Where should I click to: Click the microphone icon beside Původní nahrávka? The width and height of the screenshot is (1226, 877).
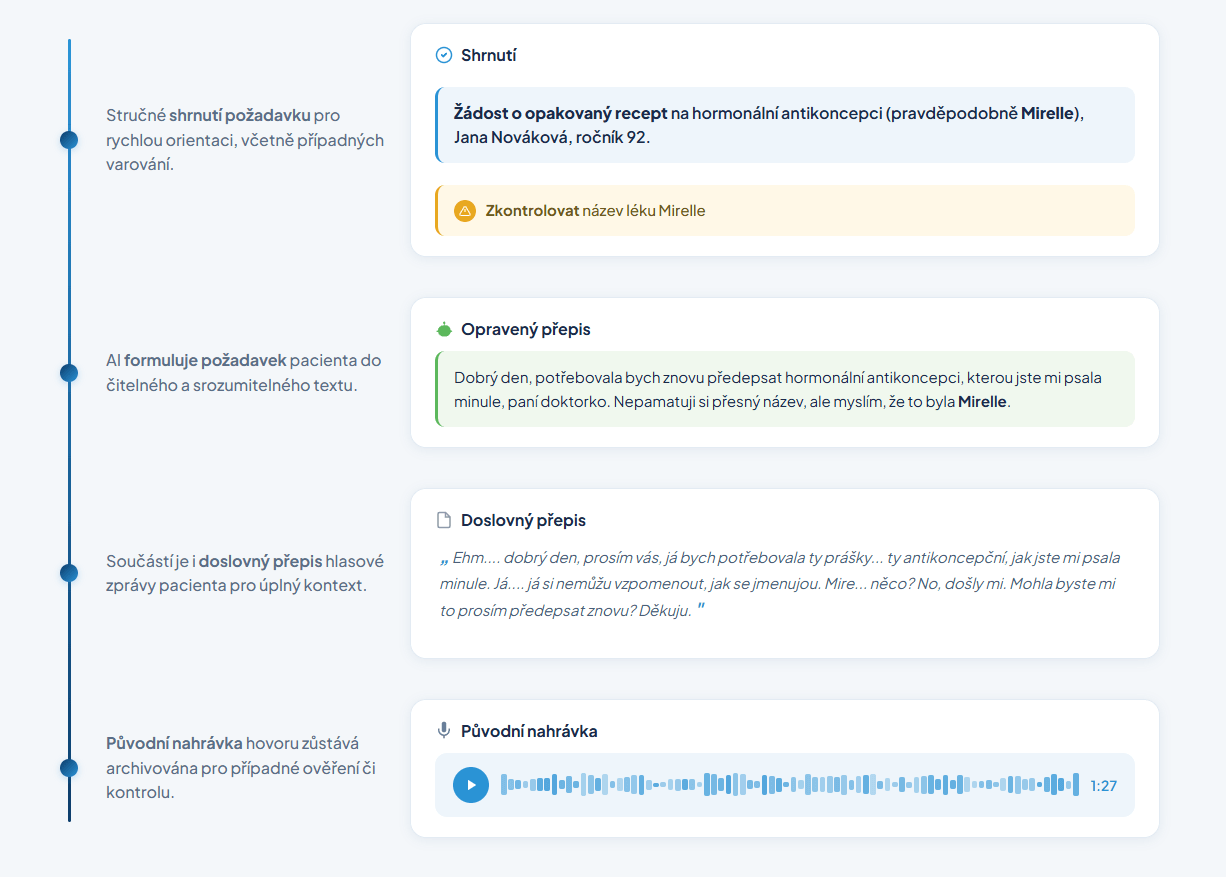pyautogui.click(x=444, y=731)
